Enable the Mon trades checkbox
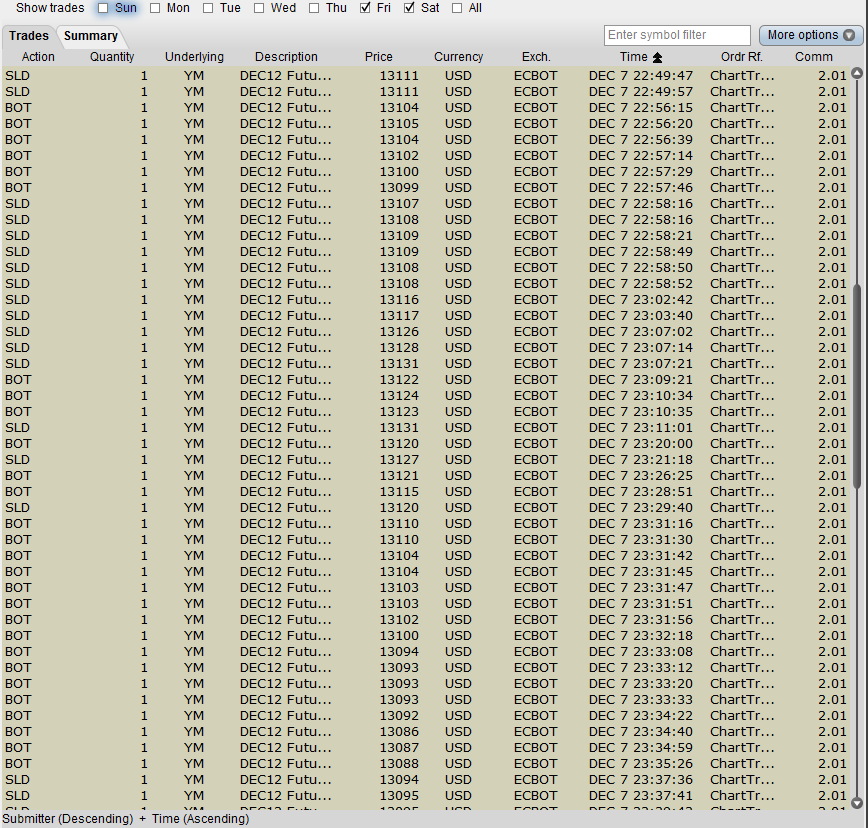868x828 pixels. [x=155, y=8]
